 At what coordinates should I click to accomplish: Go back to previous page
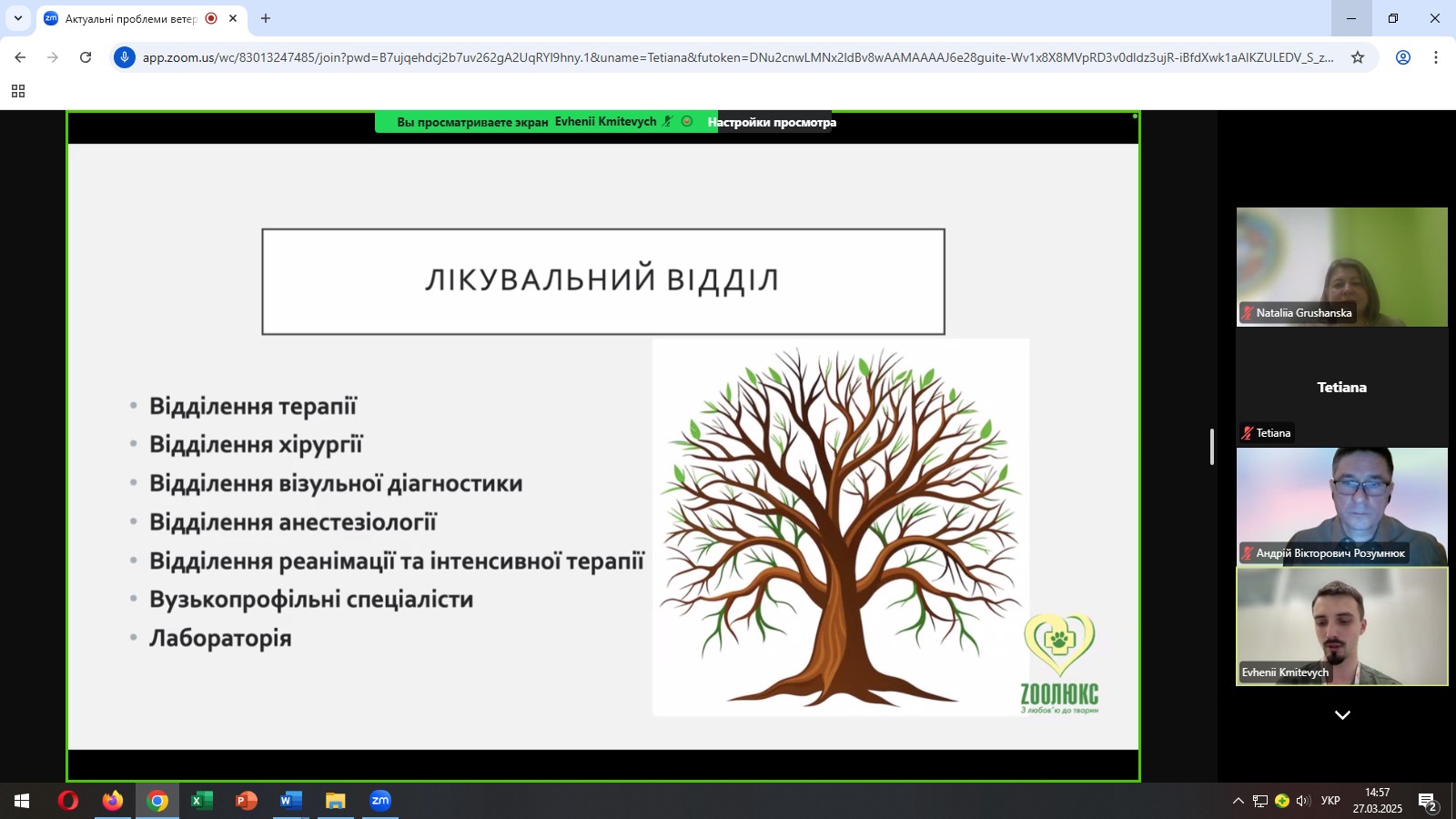(x=20, y=57)
